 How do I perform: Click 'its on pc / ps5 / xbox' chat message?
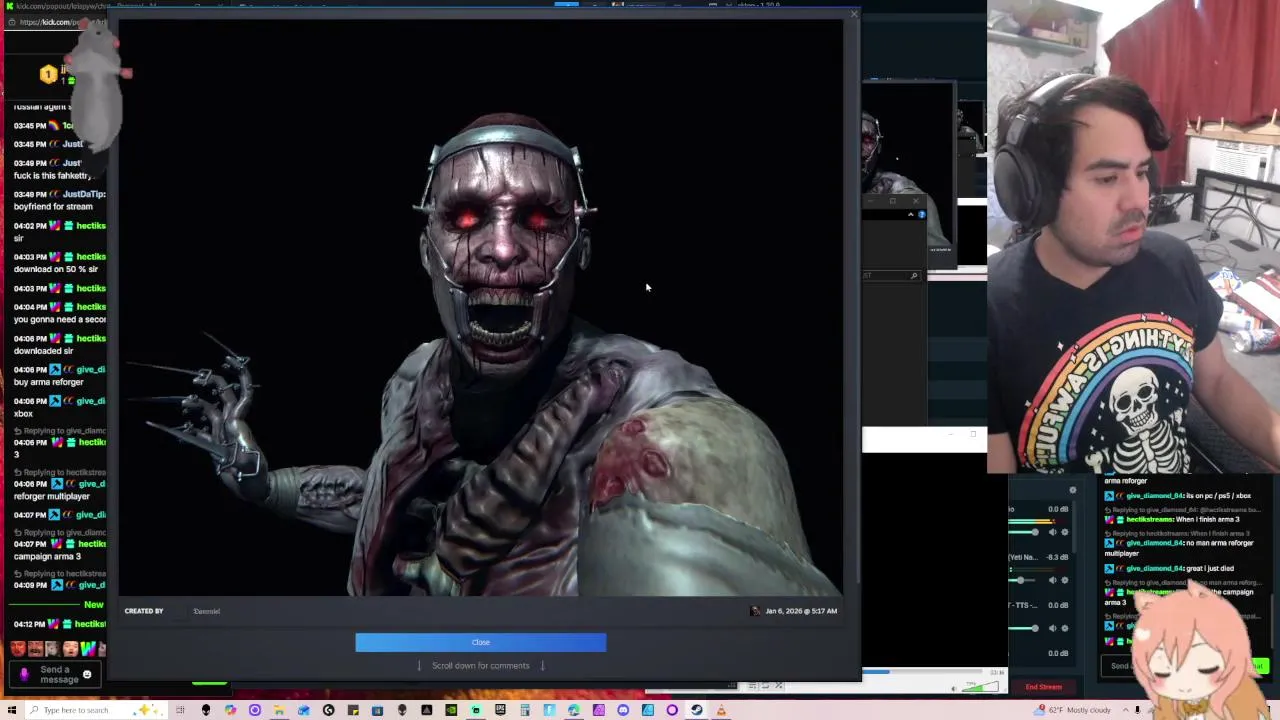(x=1217, y=496)
